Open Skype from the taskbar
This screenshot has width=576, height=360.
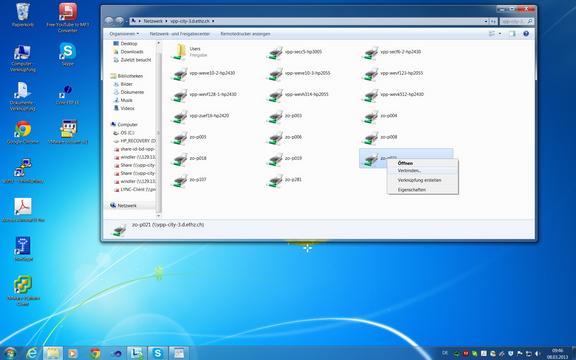[158, 353]
